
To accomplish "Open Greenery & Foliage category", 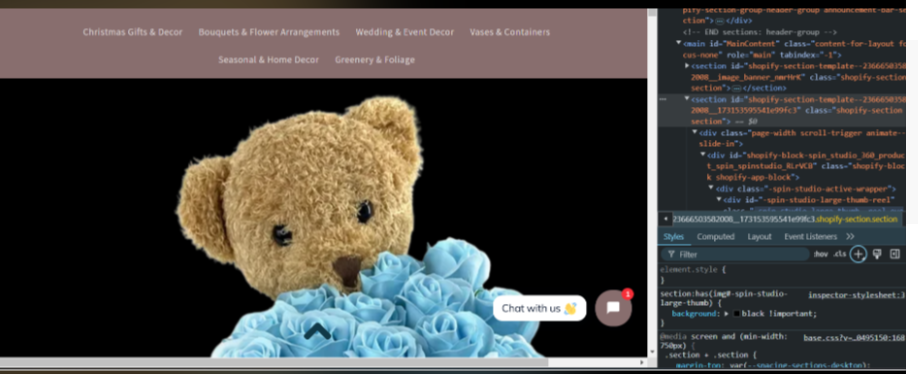I will (x=375, y=60).
